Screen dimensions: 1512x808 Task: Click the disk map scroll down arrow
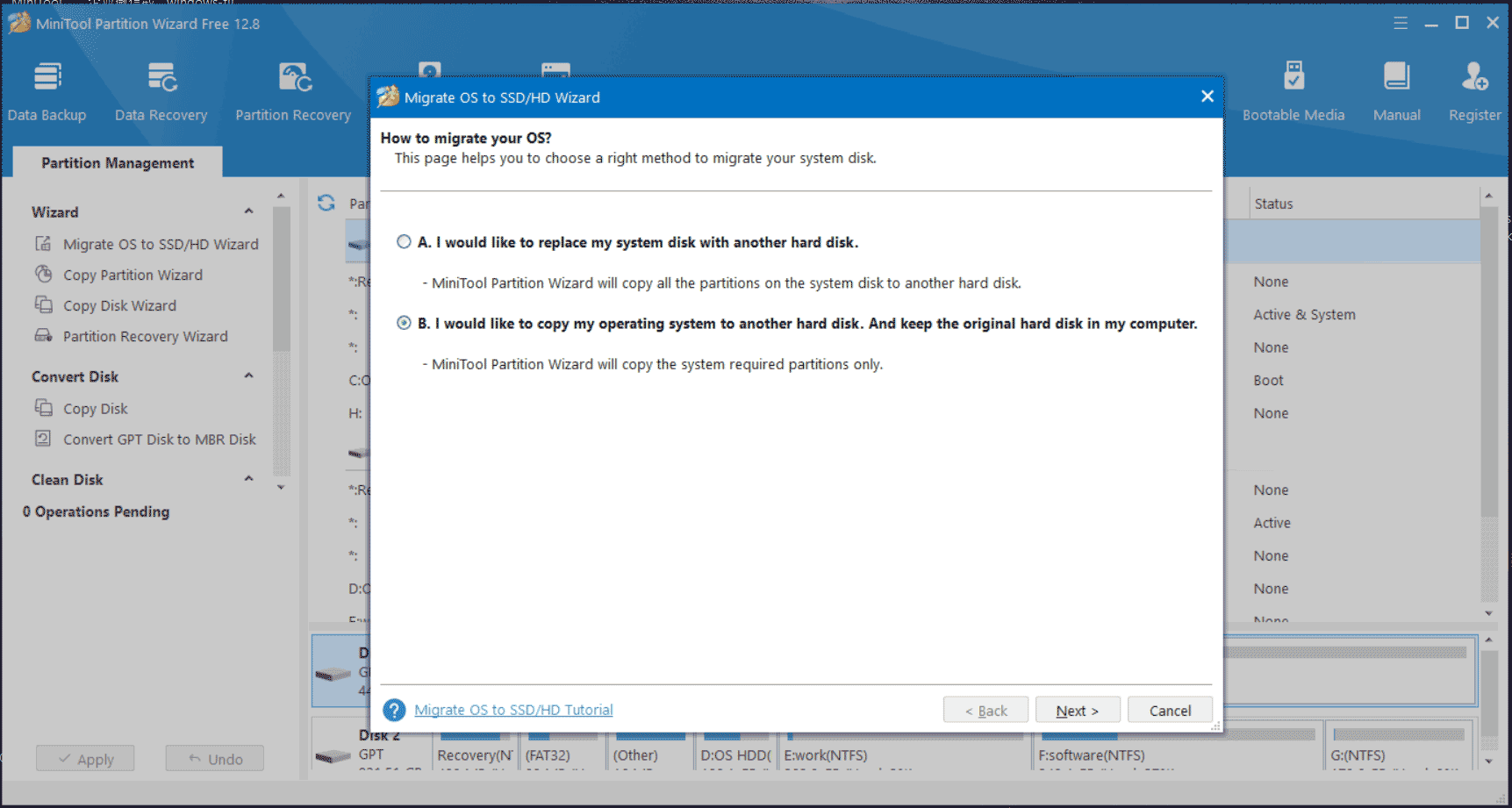point(1488,761)
